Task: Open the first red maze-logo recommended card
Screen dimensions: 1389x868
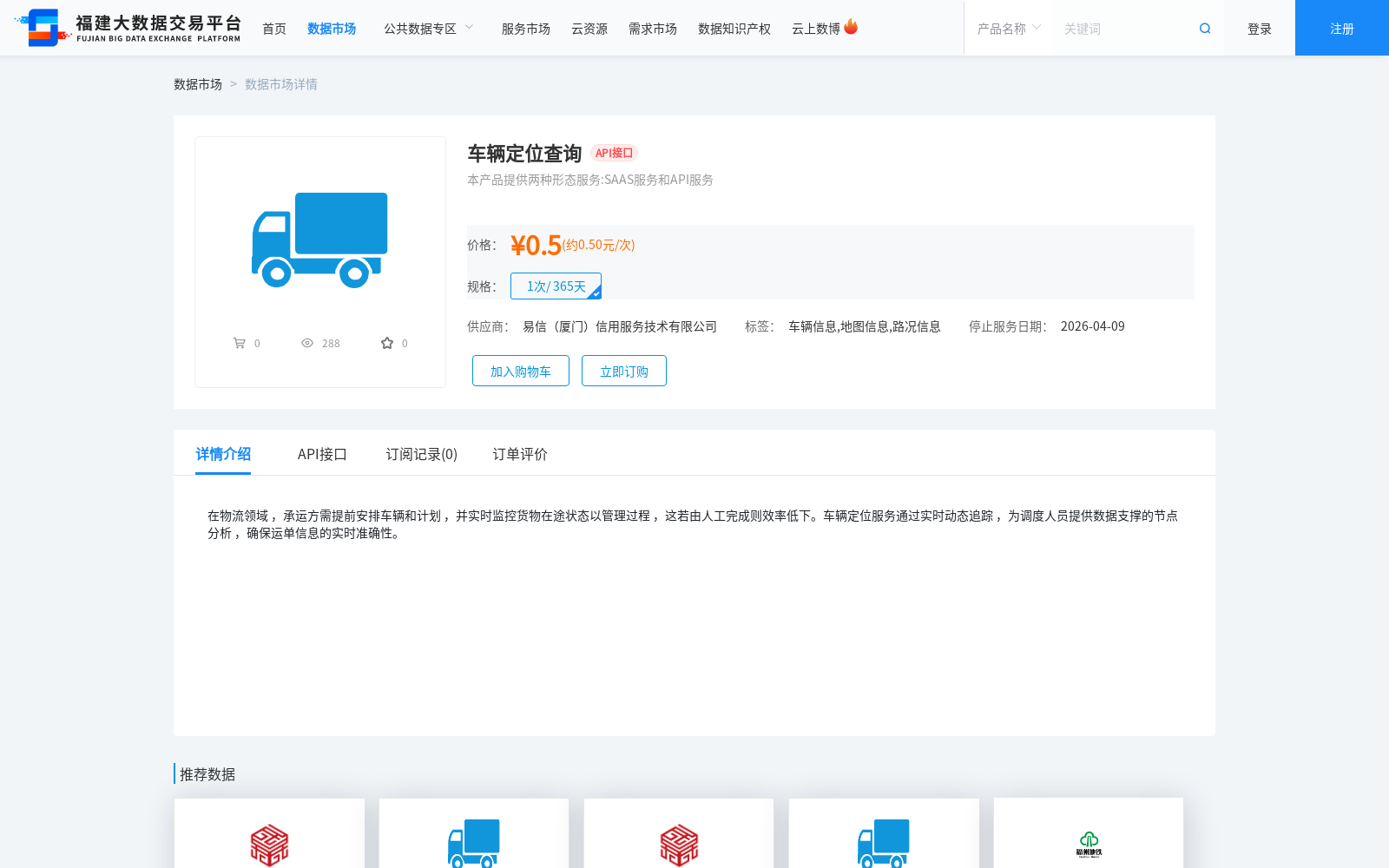Action: coord(269,833)
